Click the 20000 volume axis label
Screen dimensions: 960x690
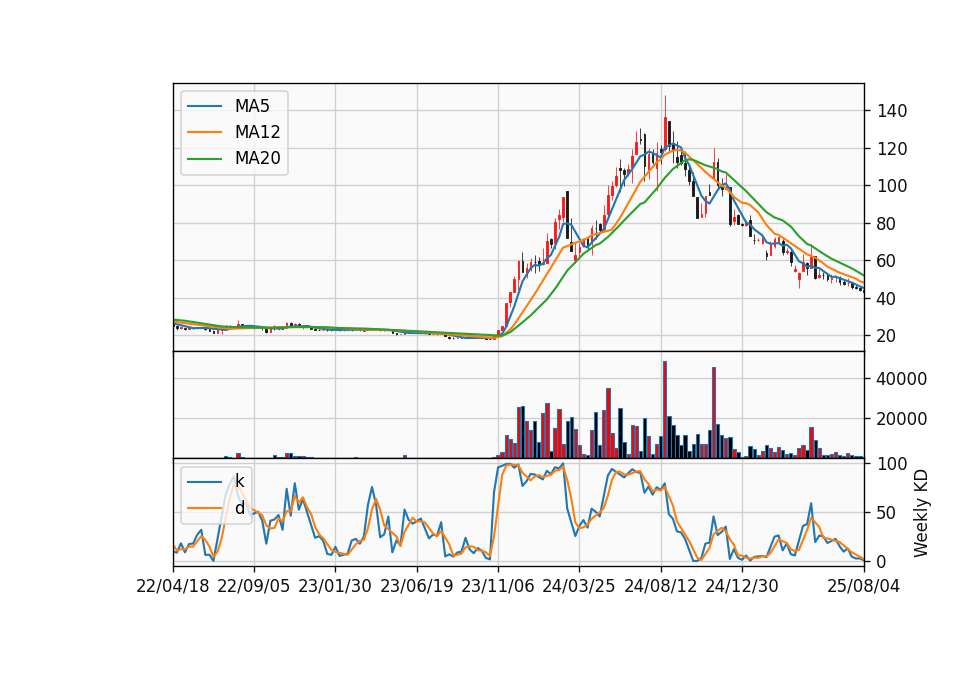click(902, 419)
